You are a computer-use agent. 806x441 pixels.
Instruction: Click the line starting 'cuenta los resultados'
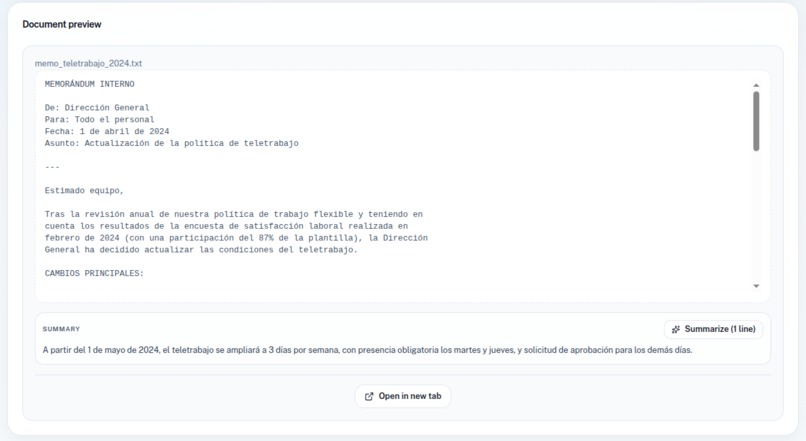[226, 226]
